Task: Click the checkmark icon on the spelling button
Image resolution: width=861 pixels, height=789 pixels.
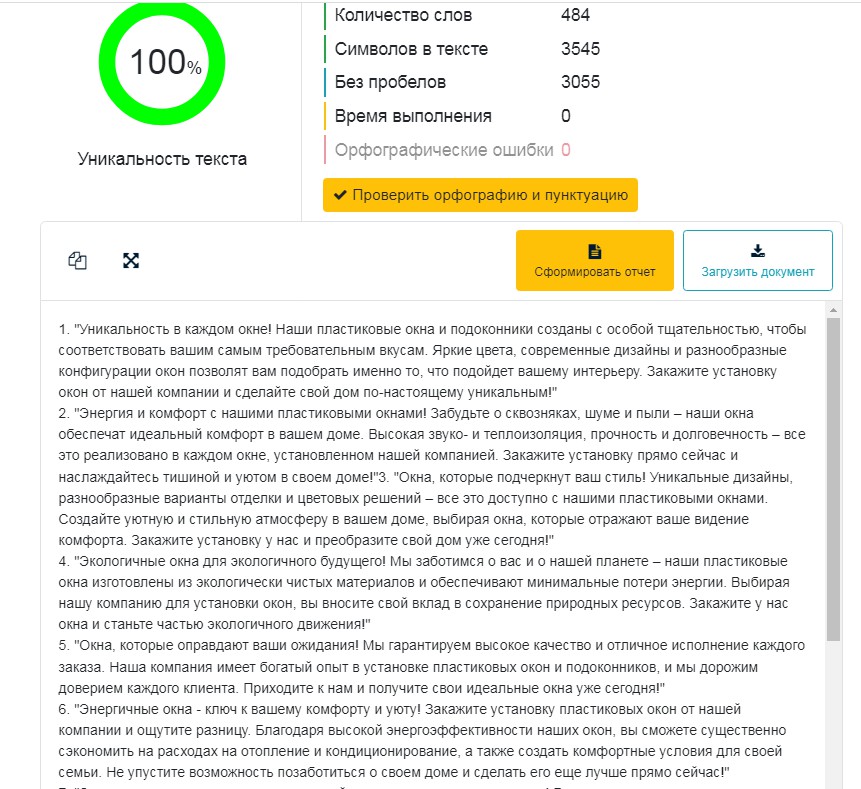Action: tap(340, 195)
